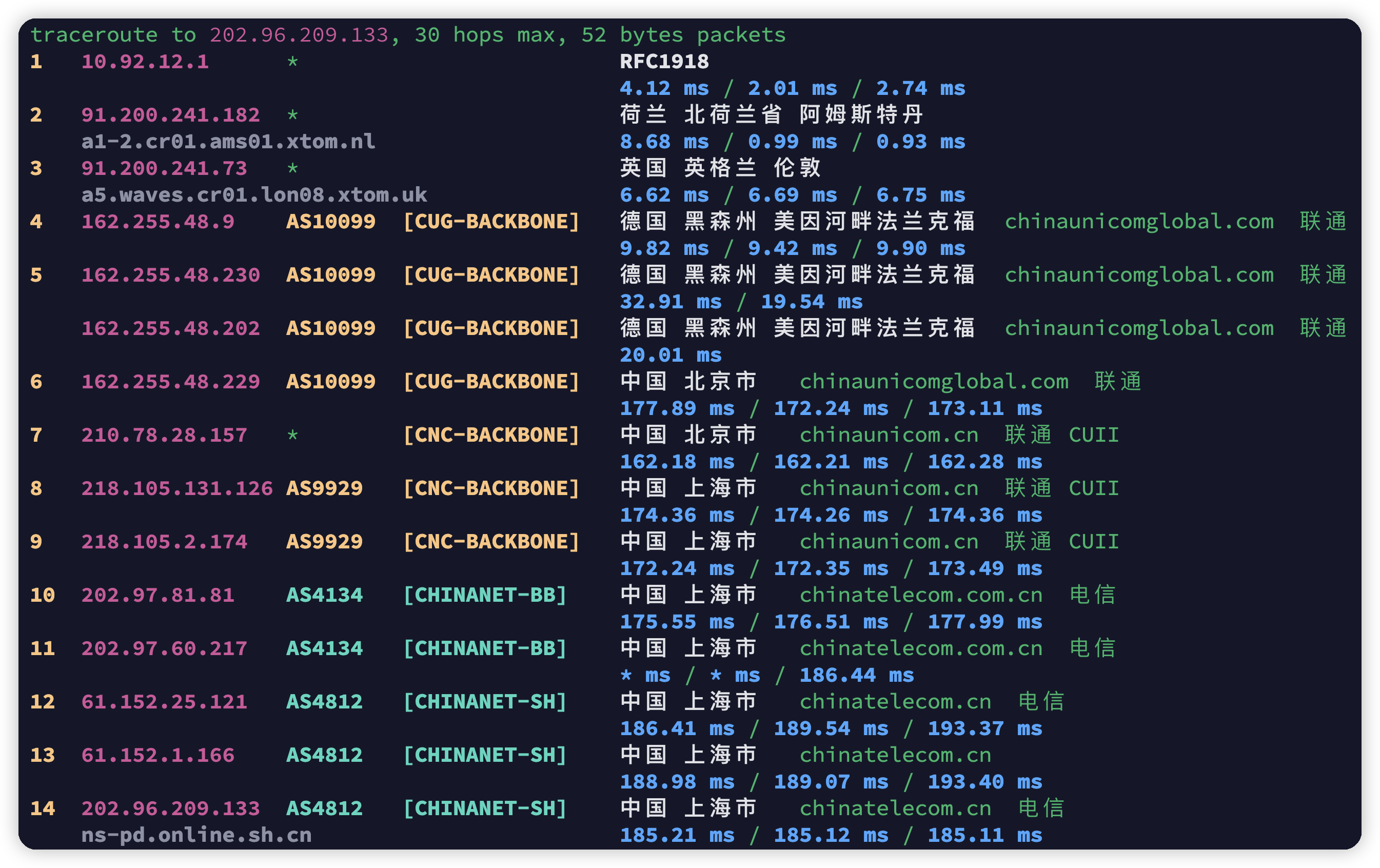Screen dimensions: 1380x868
Task: Select hop 2 IP 91.200.241.182
Action: tap(171, 115)
